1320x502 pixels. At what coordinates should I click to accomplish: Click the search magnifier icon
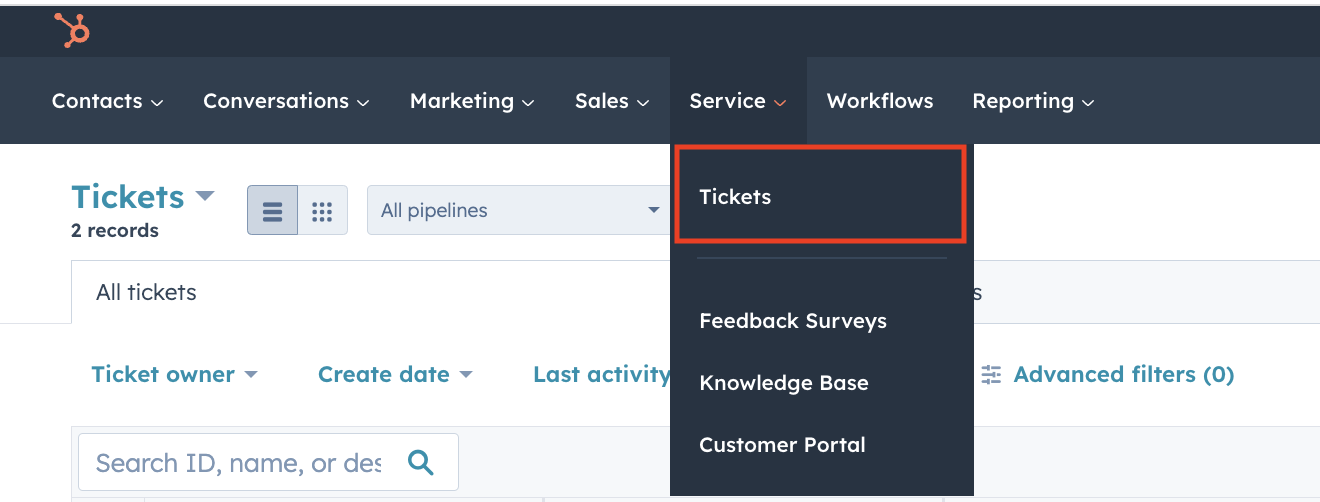[421, 462]
